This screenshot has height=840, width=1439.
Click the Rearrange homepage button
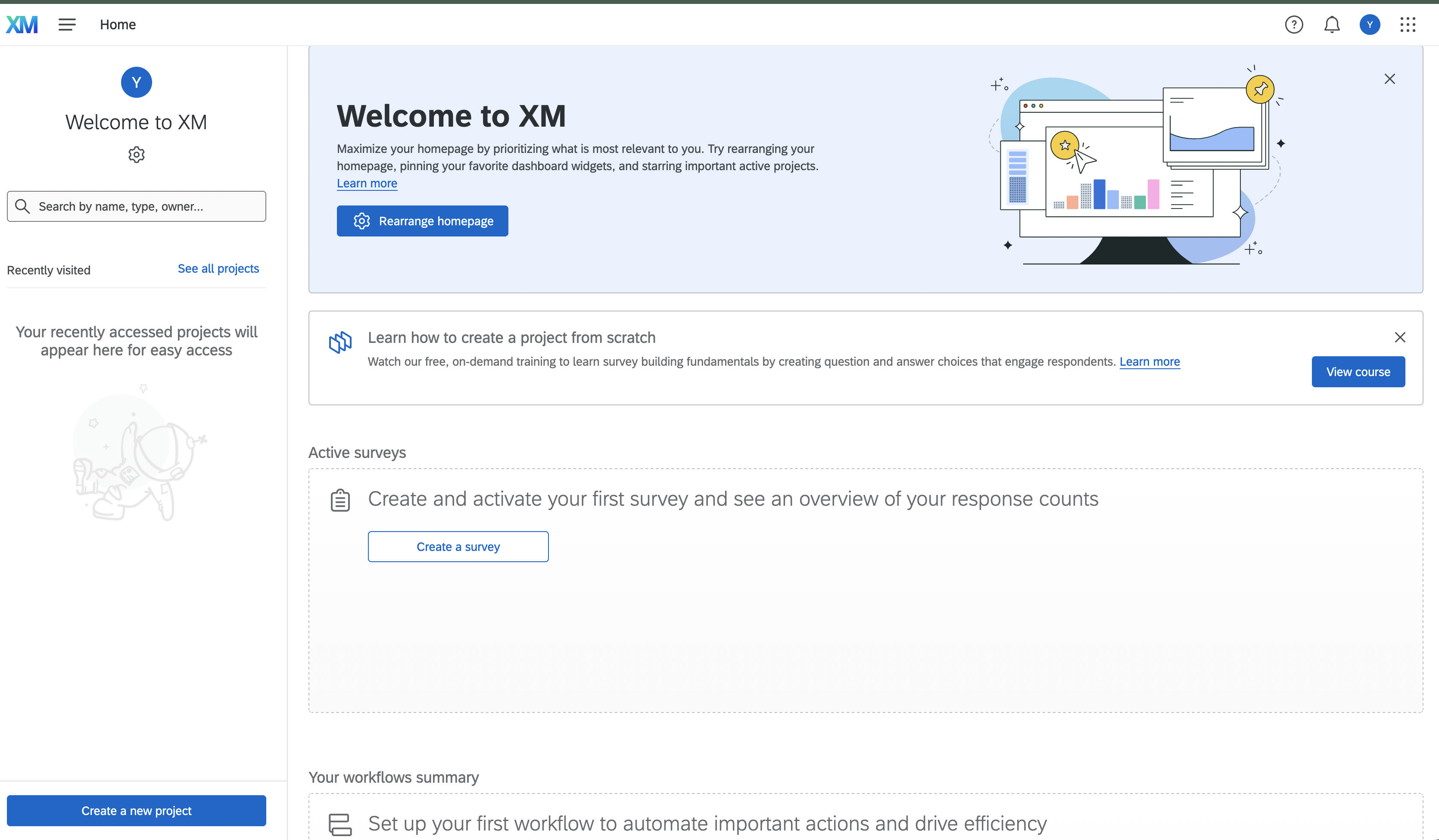point(422,221)
